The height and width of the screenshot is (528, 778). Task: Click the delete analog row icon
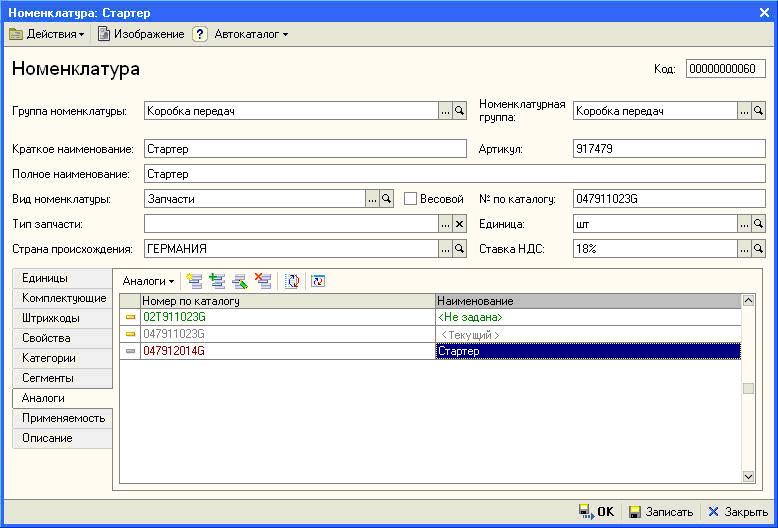263,282
